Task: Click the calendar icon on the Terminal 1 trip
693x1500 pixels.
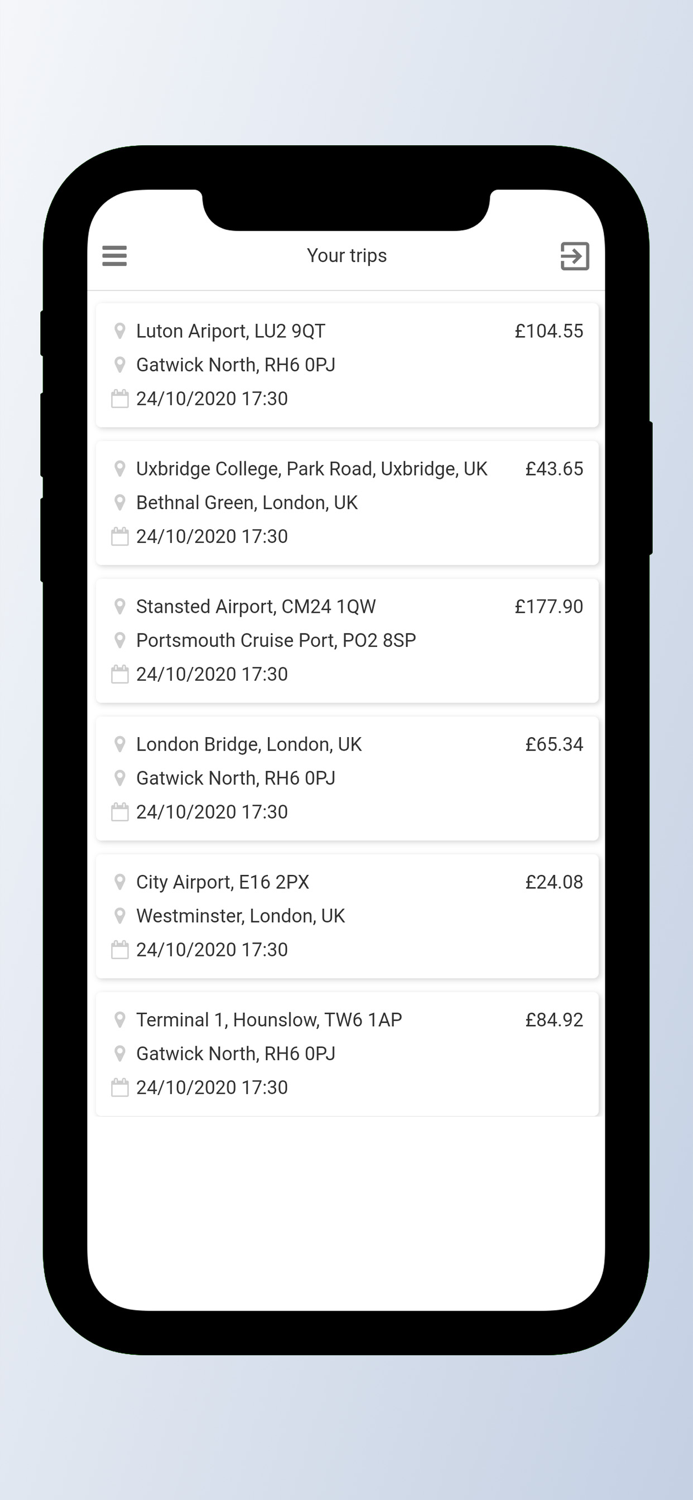Action: [120, 1087]
